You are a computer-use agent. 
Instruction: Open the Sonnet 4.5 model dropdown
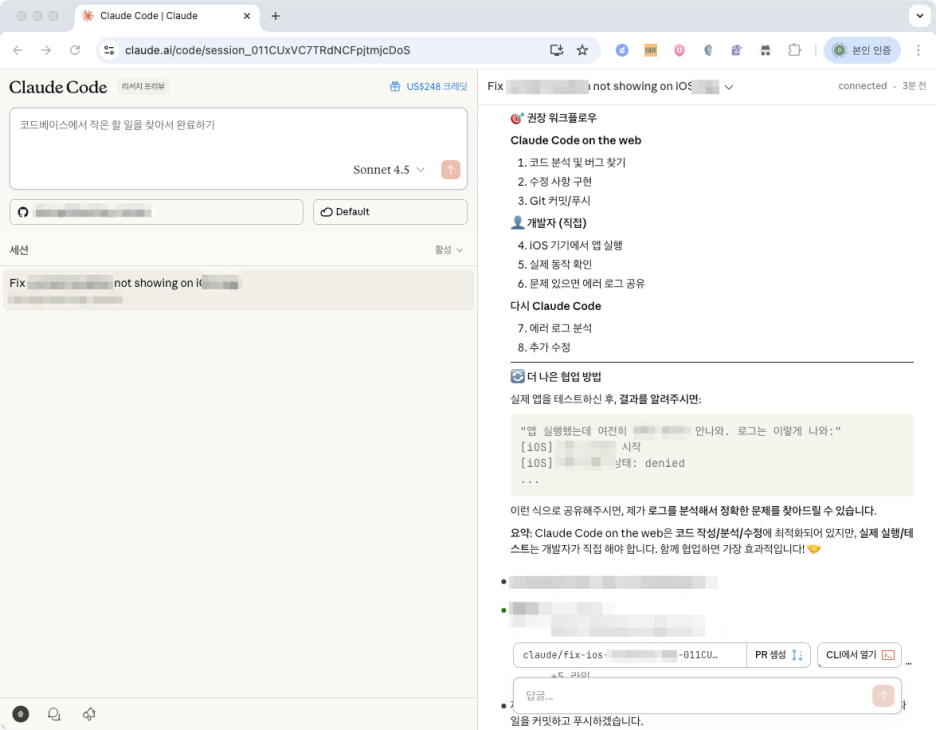(x=389, y=170)
